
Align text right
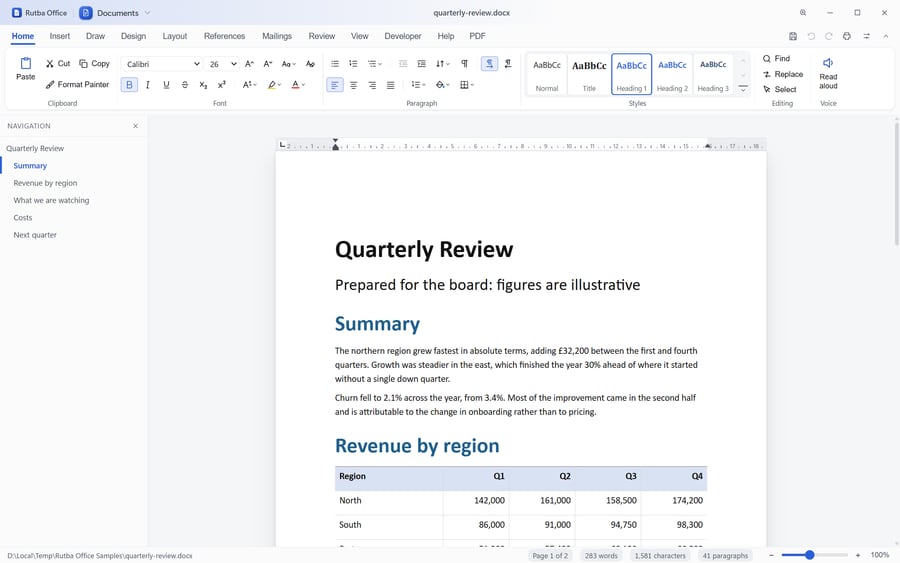(x=372, y=85)
